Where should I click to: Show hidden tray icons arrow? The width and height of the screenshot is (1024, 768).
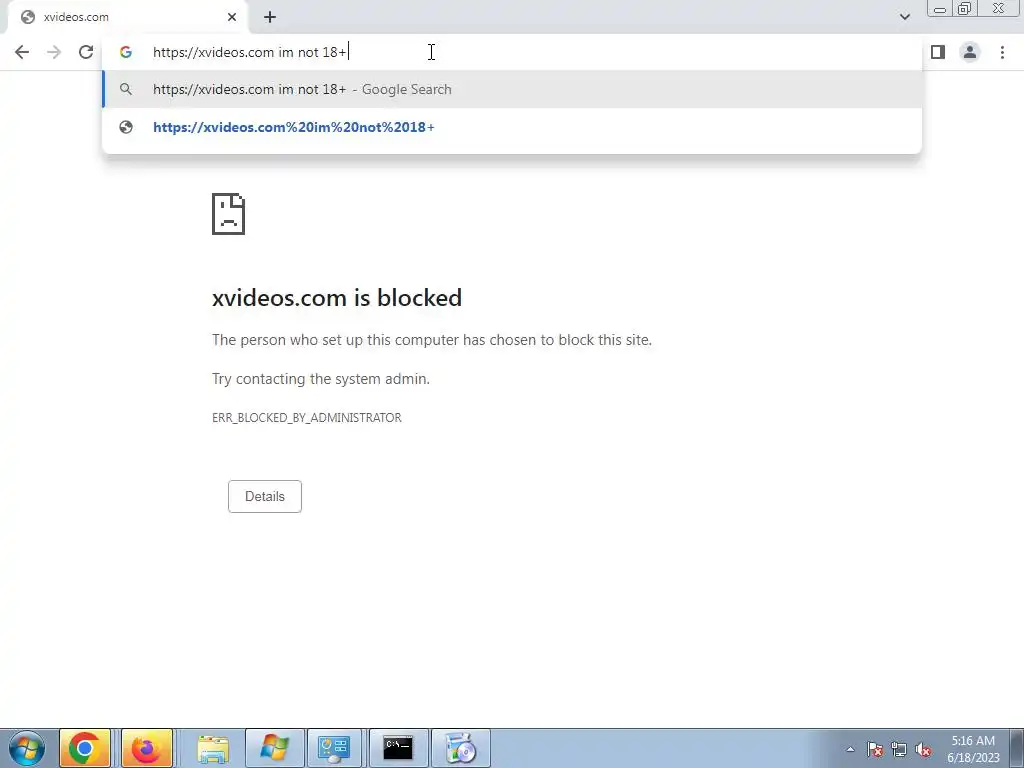click(850, 749)
